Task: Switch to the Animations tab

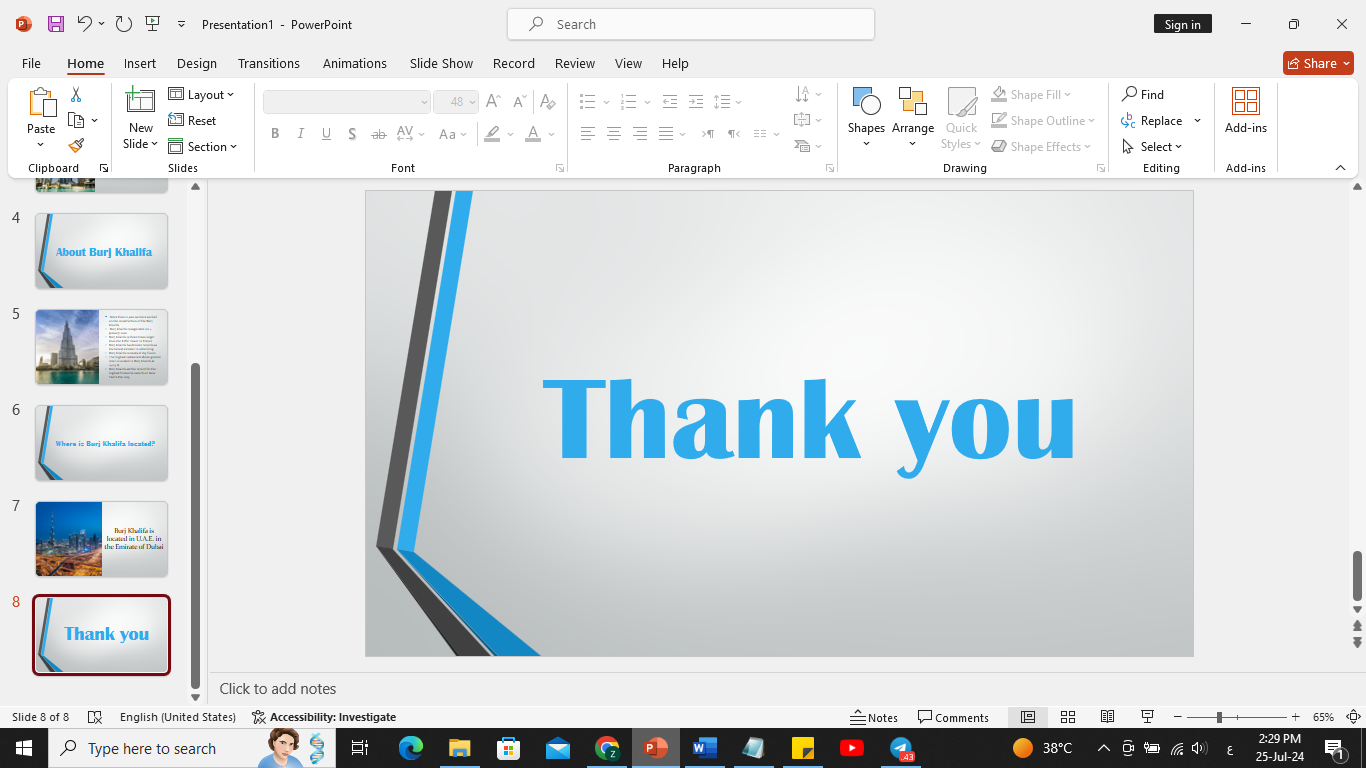Action: tap(355, 63)
